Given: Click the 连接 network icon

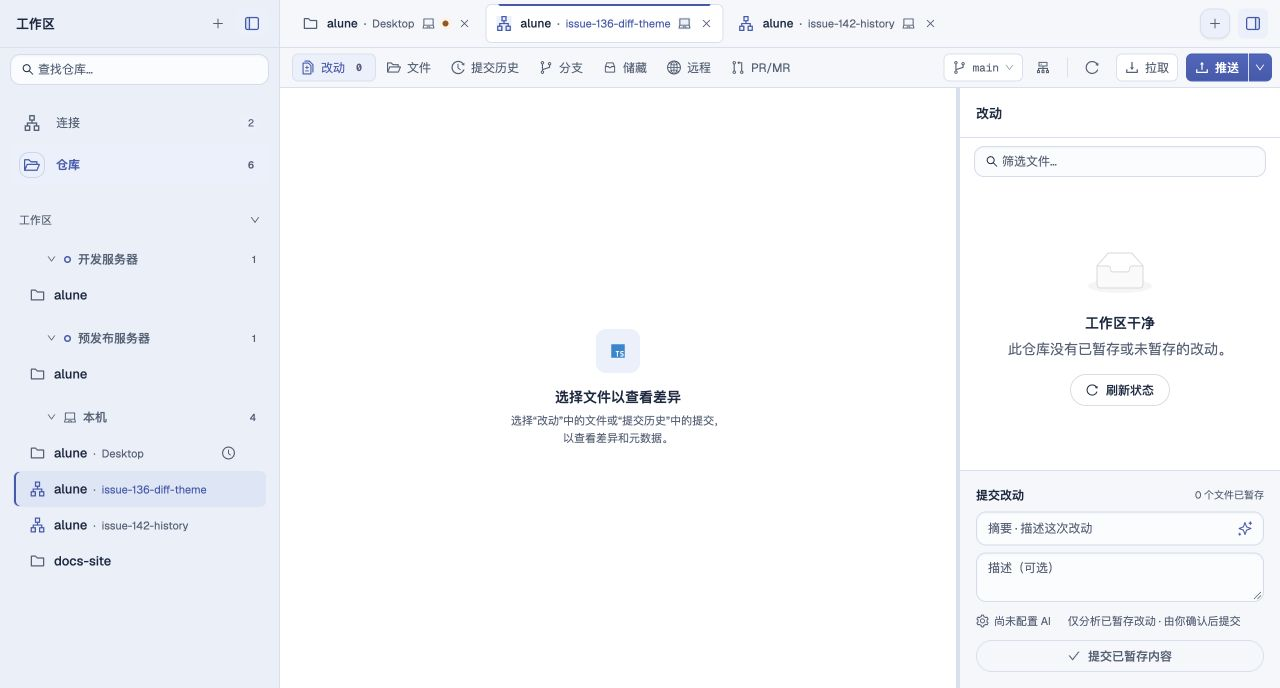Looking at the screenshot, I should coord(32,123).
